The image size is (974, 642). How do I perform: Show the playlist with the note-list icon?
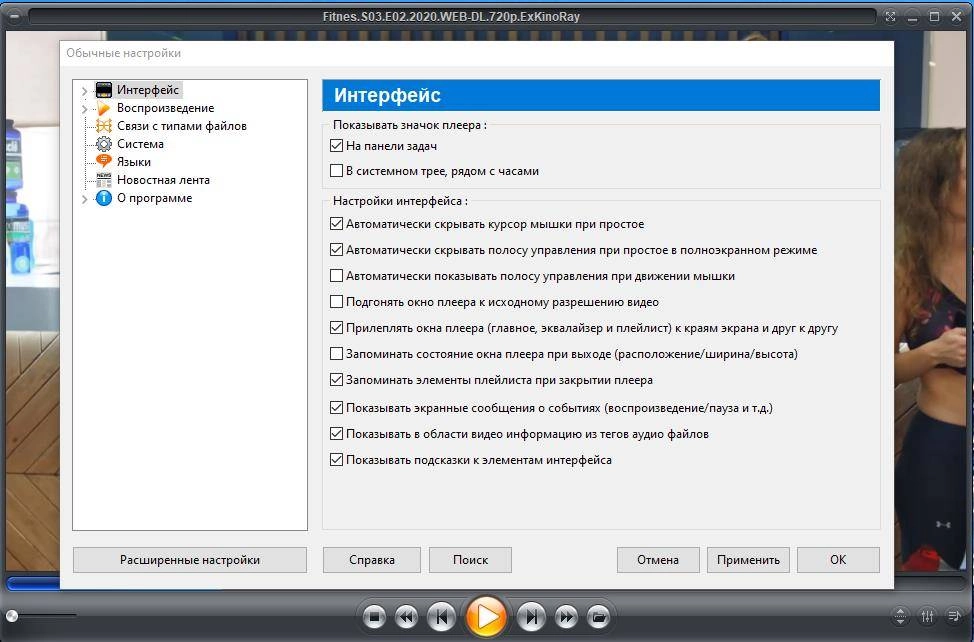(954, 616)
